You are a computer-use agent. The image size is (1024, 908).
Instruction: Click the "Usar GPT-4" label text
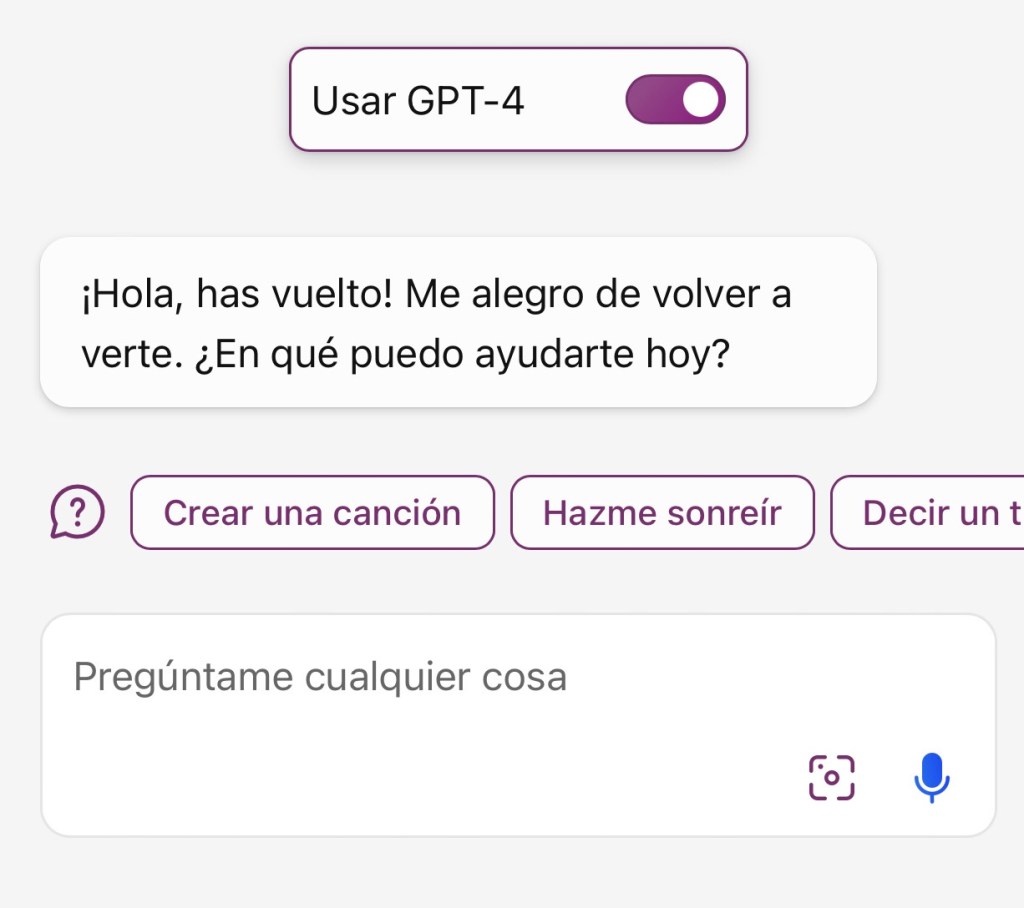point(418,101)
